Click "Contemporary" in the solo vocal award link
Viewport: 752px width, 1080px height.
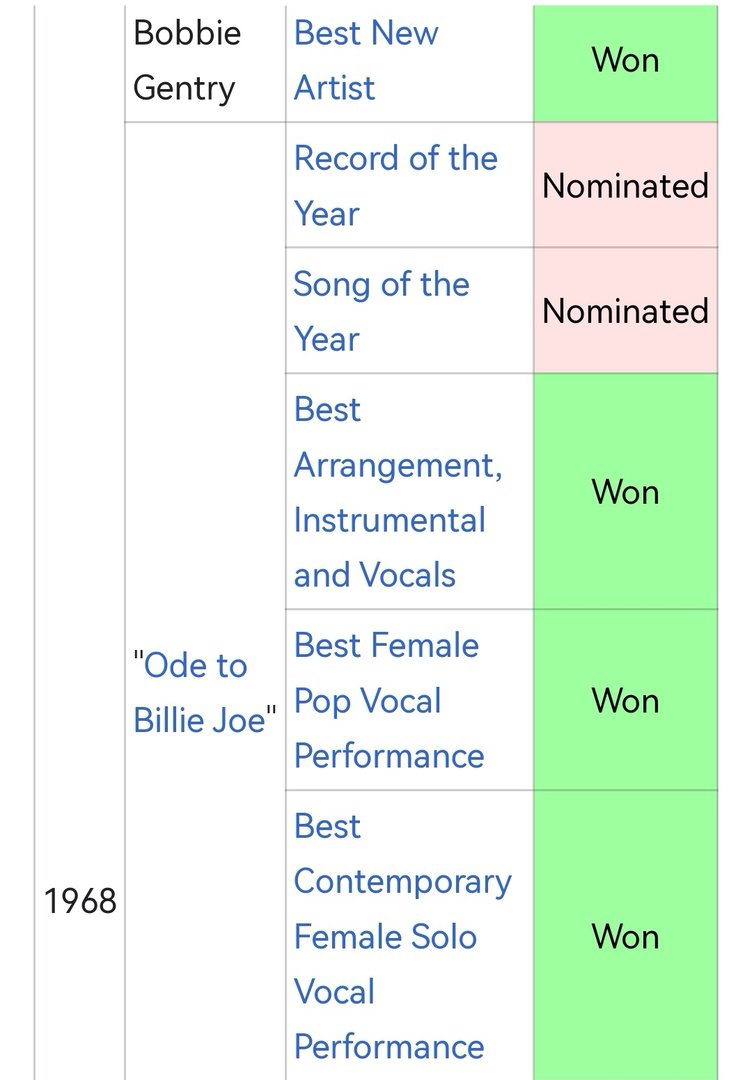(403, 882)
